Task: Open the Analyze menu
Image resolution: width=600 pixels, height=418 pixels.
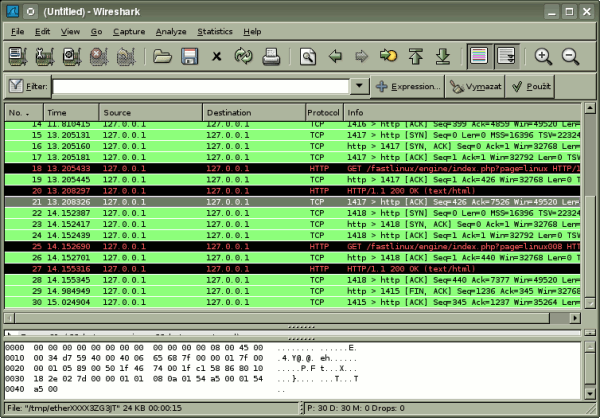Action: pos(171,32)
